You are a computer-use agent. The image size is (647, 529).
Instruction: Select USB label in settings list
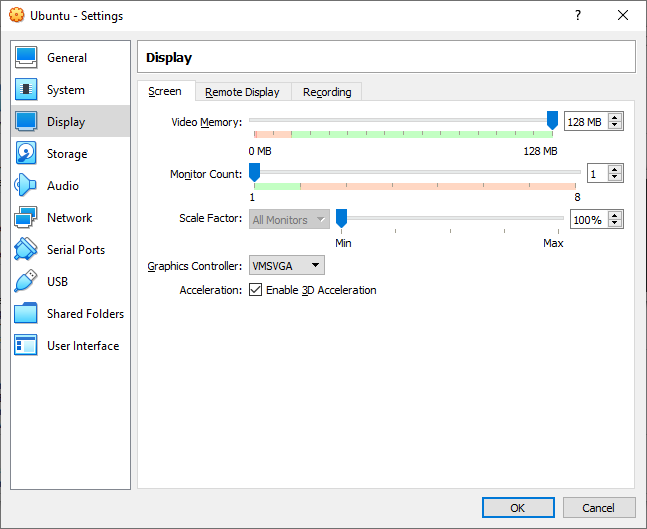pos(57,282)
